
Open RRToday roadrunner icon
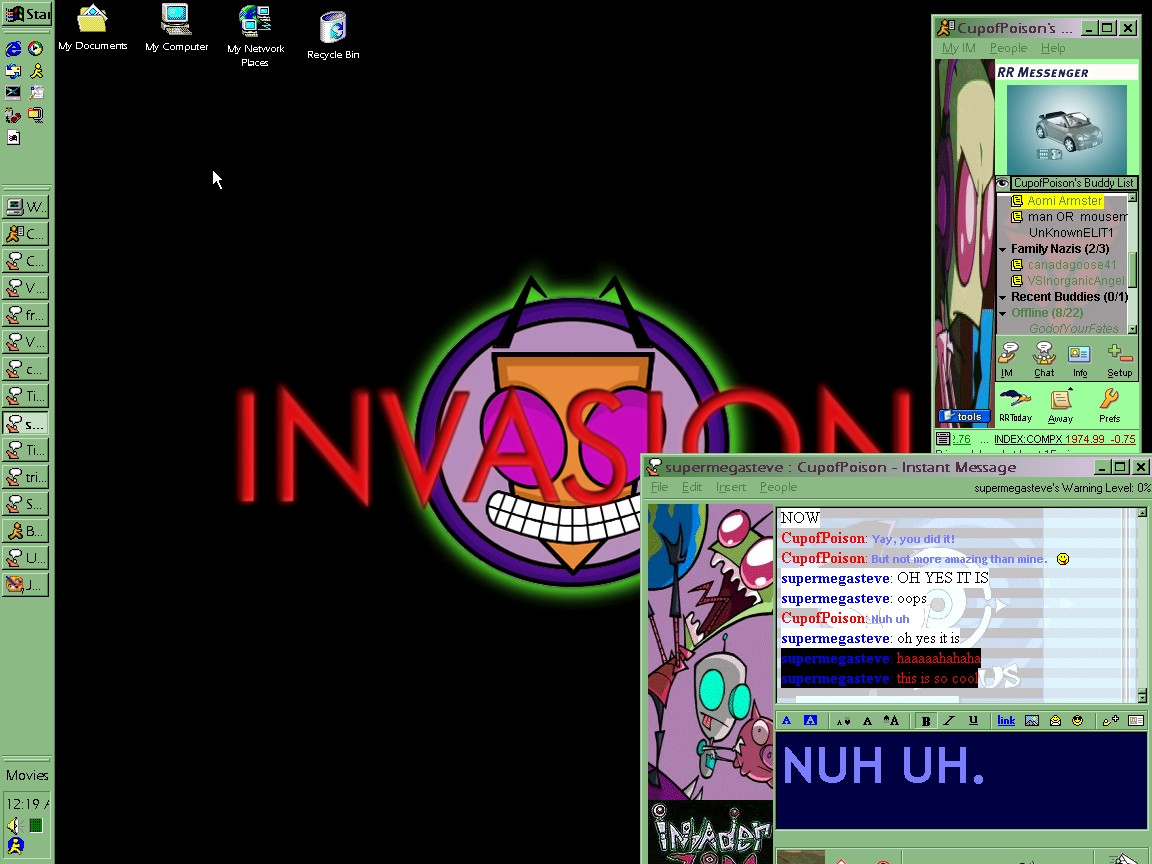click(1015, 406)
